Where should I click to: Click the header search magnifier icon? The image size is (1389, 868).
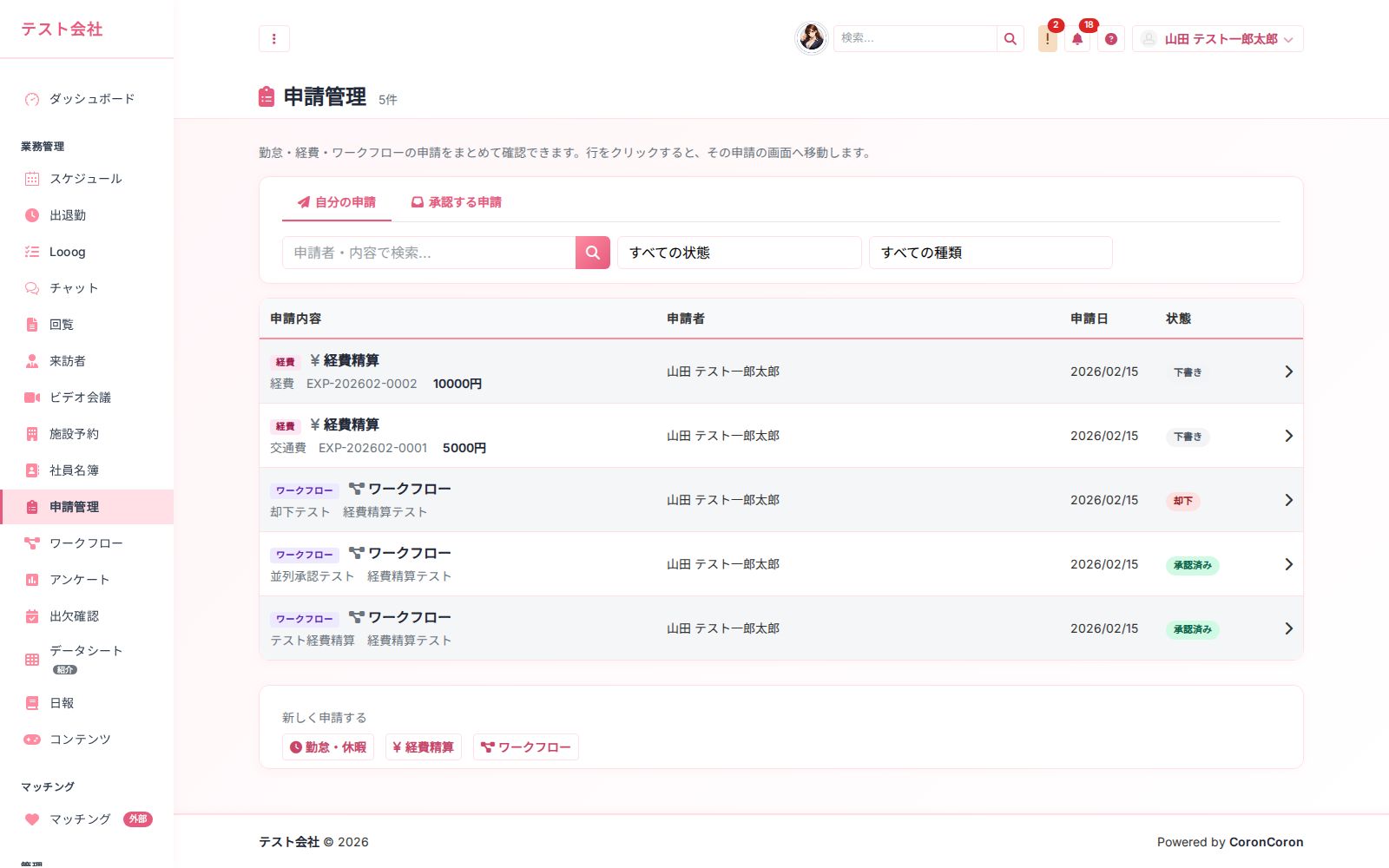(x=1010, y=38)
